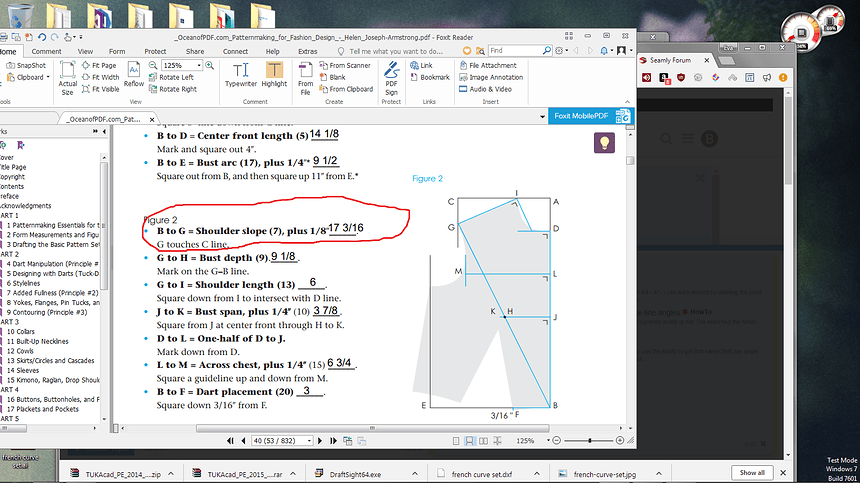Open bookmark 6 Stylelines
Image resolution: width=860 pixels, height=483 pixels.
pyautogui.click(x=24, y=283)
